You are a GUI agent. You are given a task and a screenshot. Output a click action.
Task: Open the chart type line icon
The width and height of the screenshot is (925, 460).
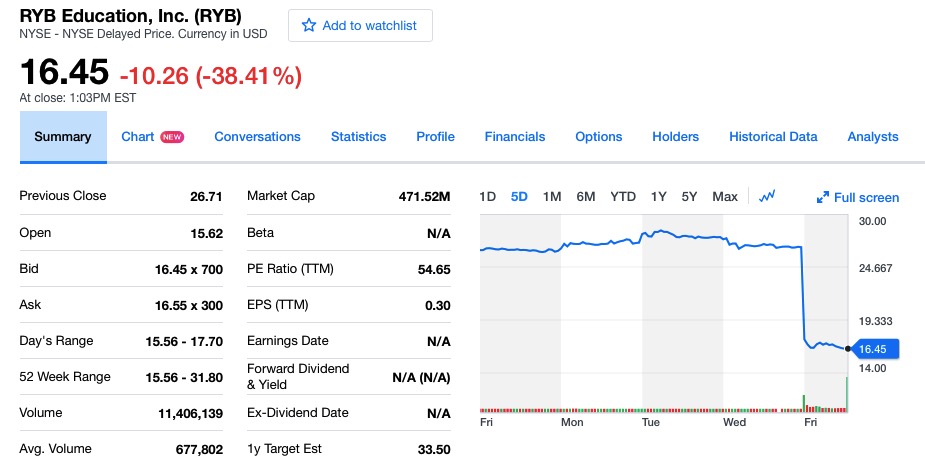pos(768,196)
